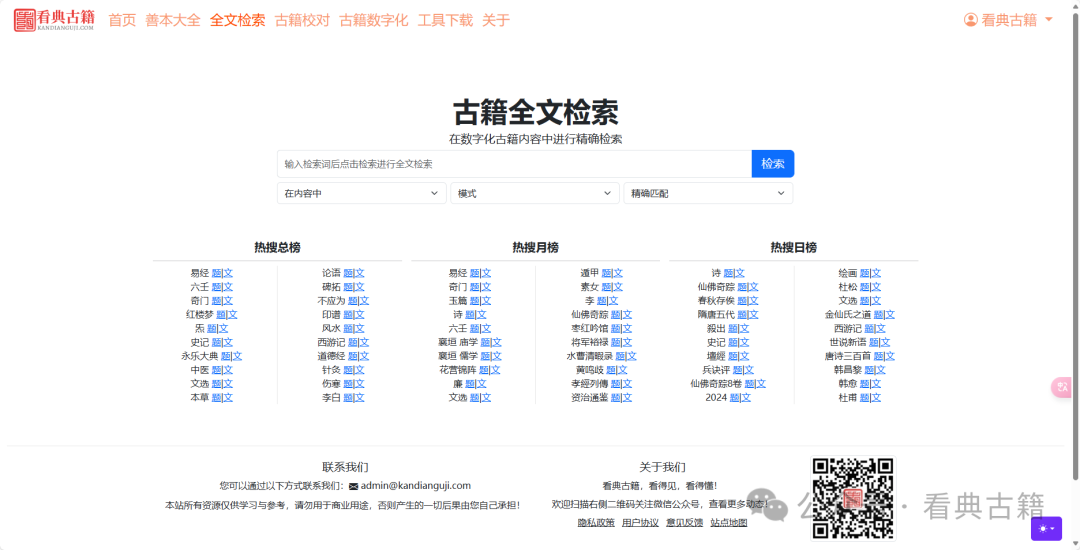The height and width of the screenshot is (550, 1080).
Task: Click the 文 link beside 枣红吟馆
Action: tap(627, 328)
